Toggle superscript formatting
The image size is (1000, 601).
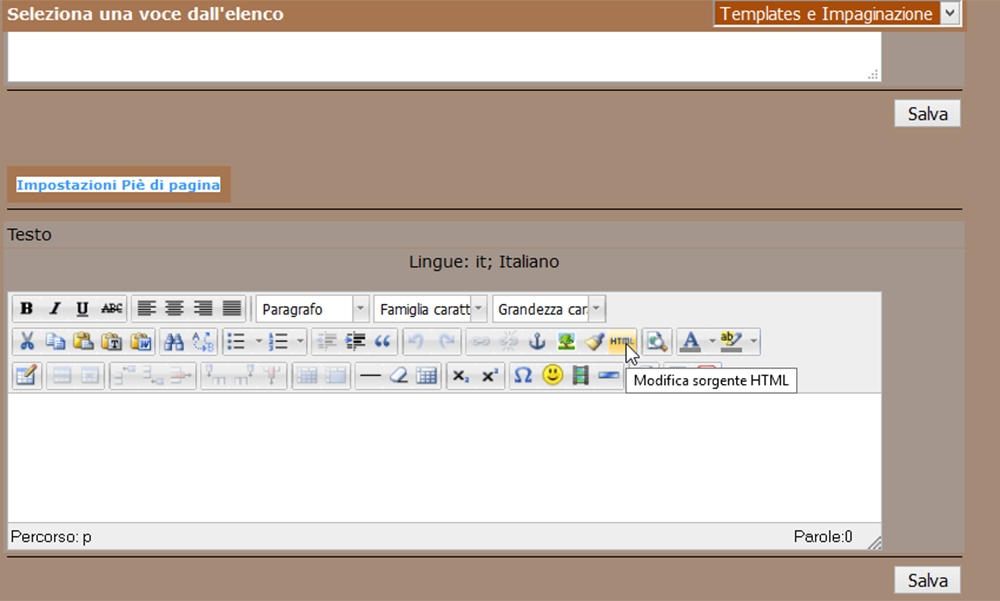pos(489,375)
